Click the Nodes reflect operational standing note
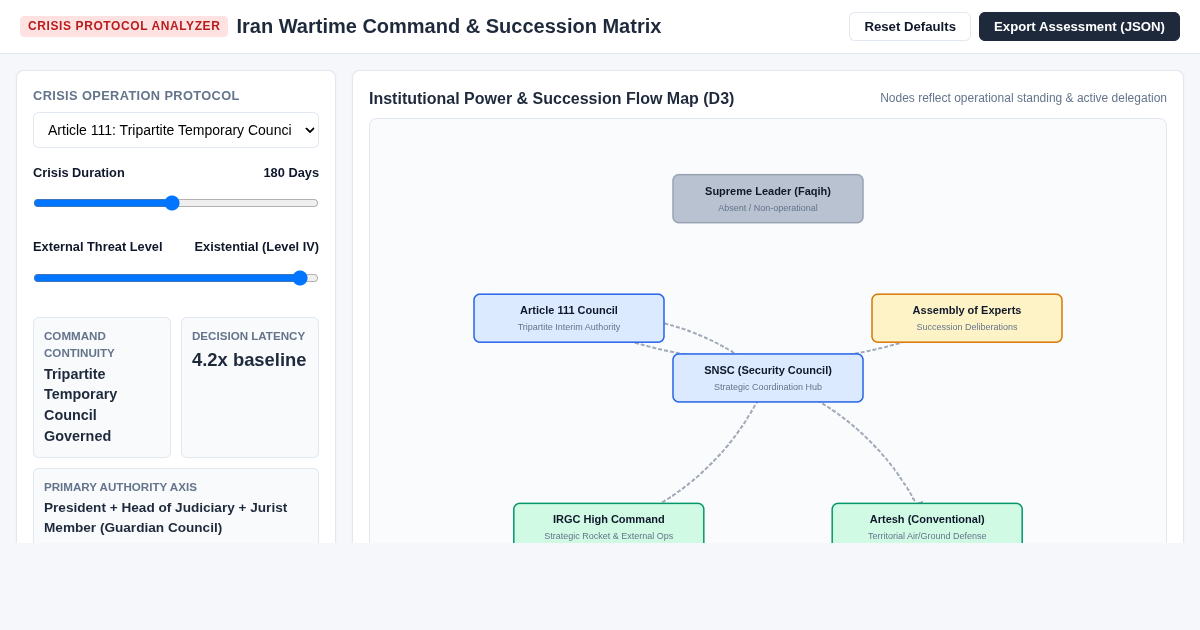1200x630 pixels. coord(1023,98)
